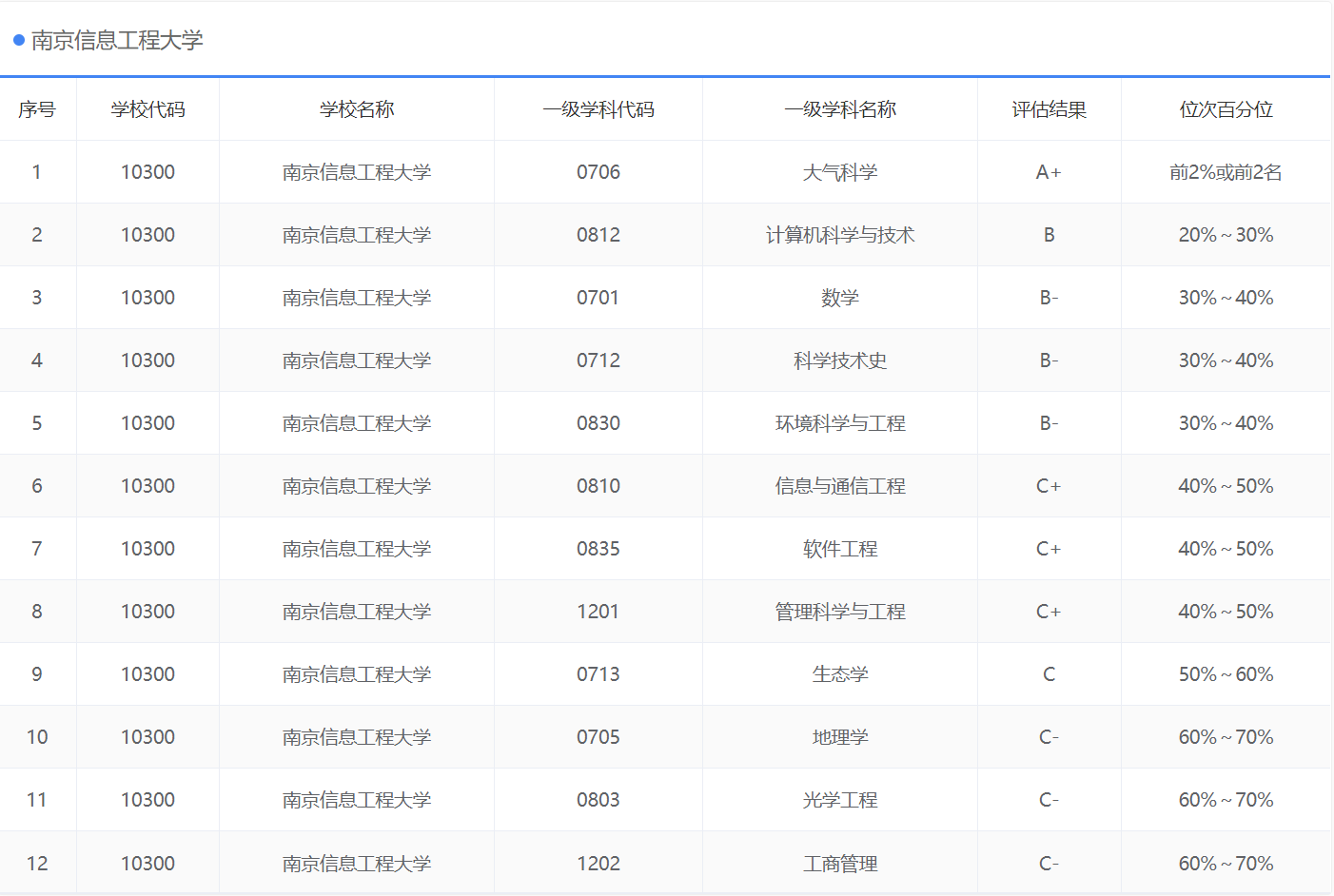This screenshot has height=896, width=1334.
Task: Click the 前2%或前2名 percentile text
Action: (x=1226, y=171)
